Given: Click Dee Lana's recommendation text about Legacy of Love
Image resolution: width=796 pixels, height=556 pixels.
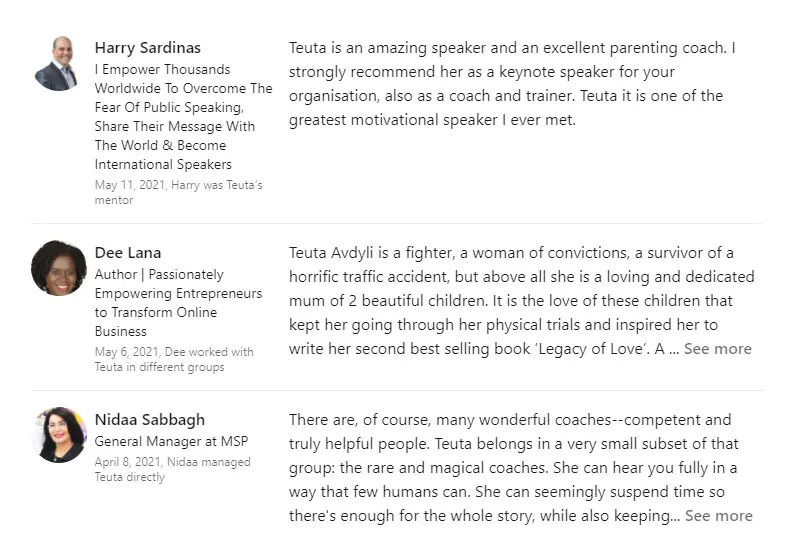Looking at the screenshot, I should pos(521,301).
